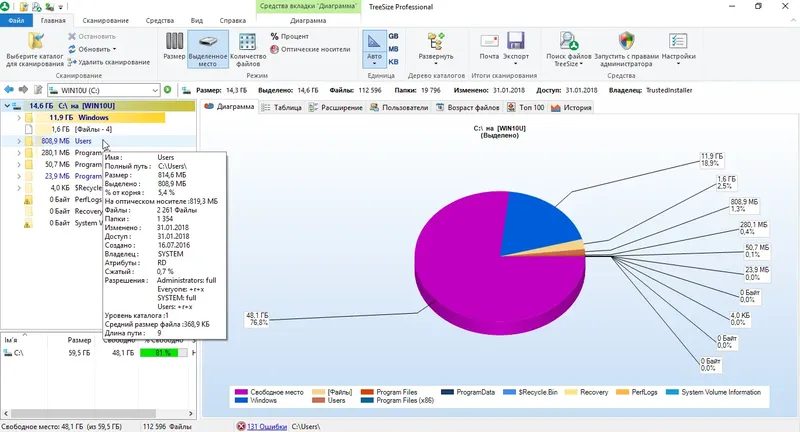Switch to Размер mode
Viewport: 800px width, 432px height.
pos(174,47)
